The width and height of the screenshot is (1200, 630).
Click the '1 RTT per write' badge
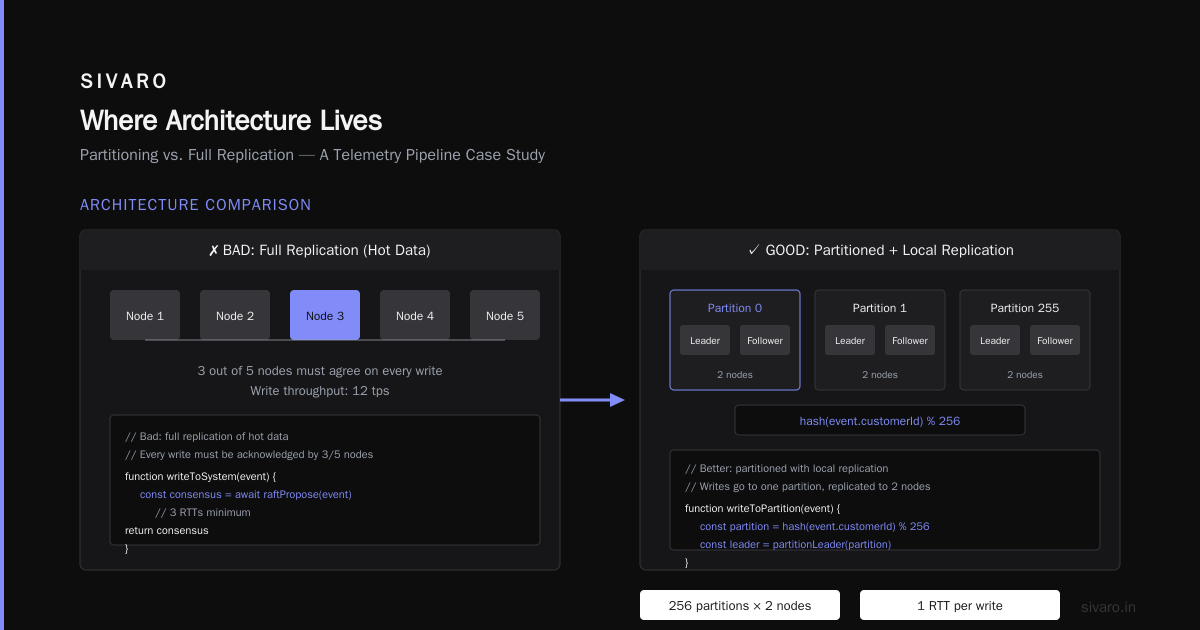coord(960,605)
